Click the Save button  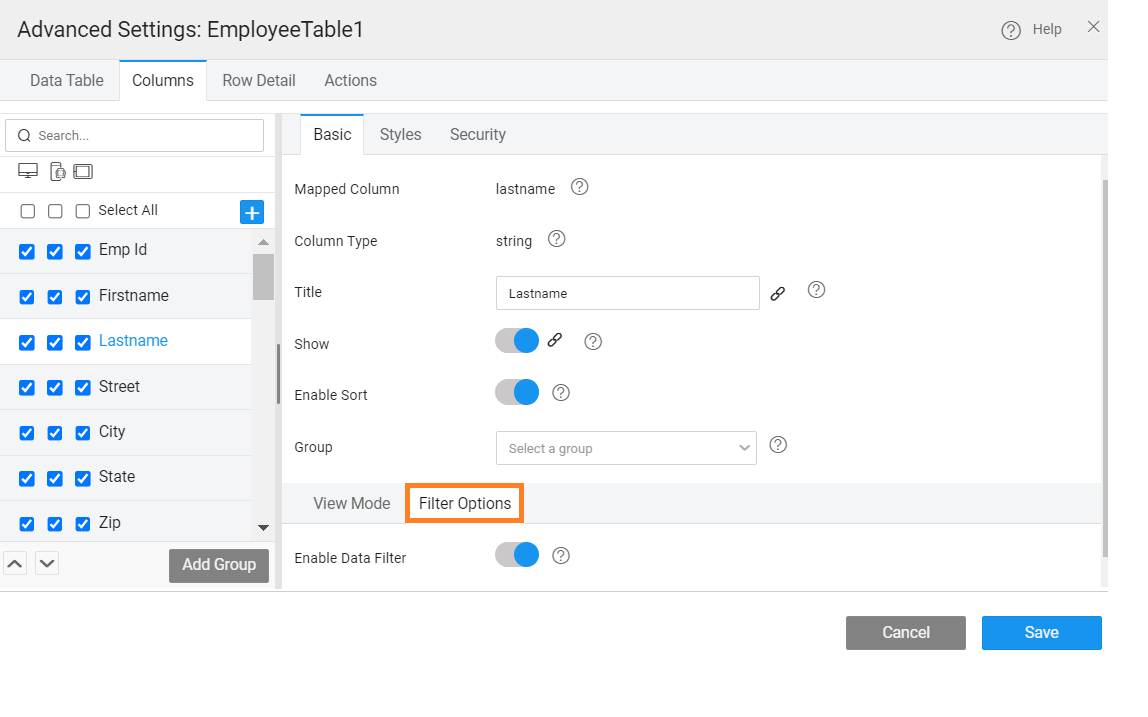coord(1041,632)
